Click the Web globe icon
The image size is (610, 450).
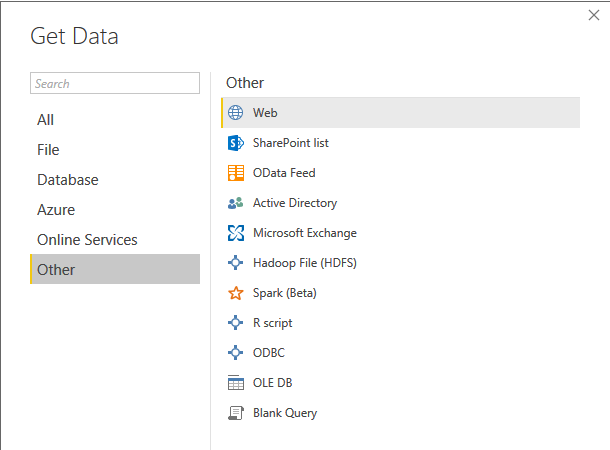[235, 113]
